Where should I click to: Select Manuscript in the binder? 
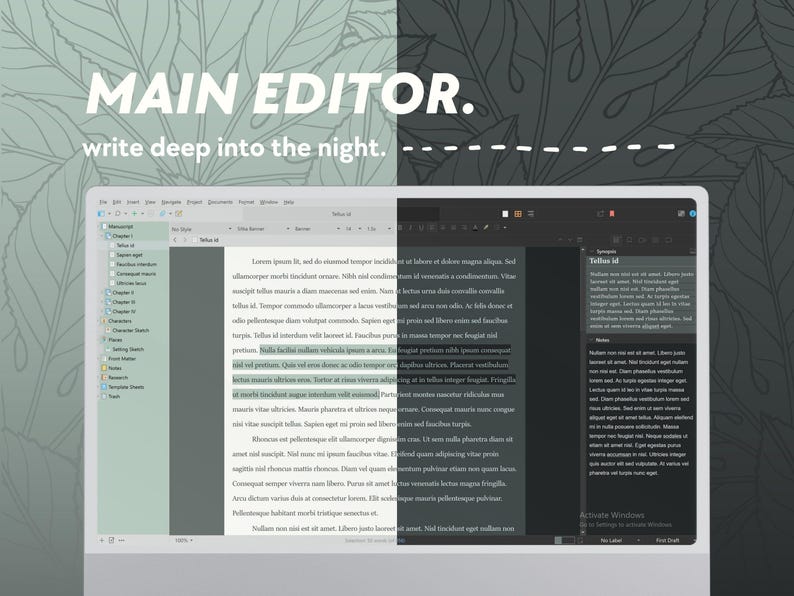(121, 226)
